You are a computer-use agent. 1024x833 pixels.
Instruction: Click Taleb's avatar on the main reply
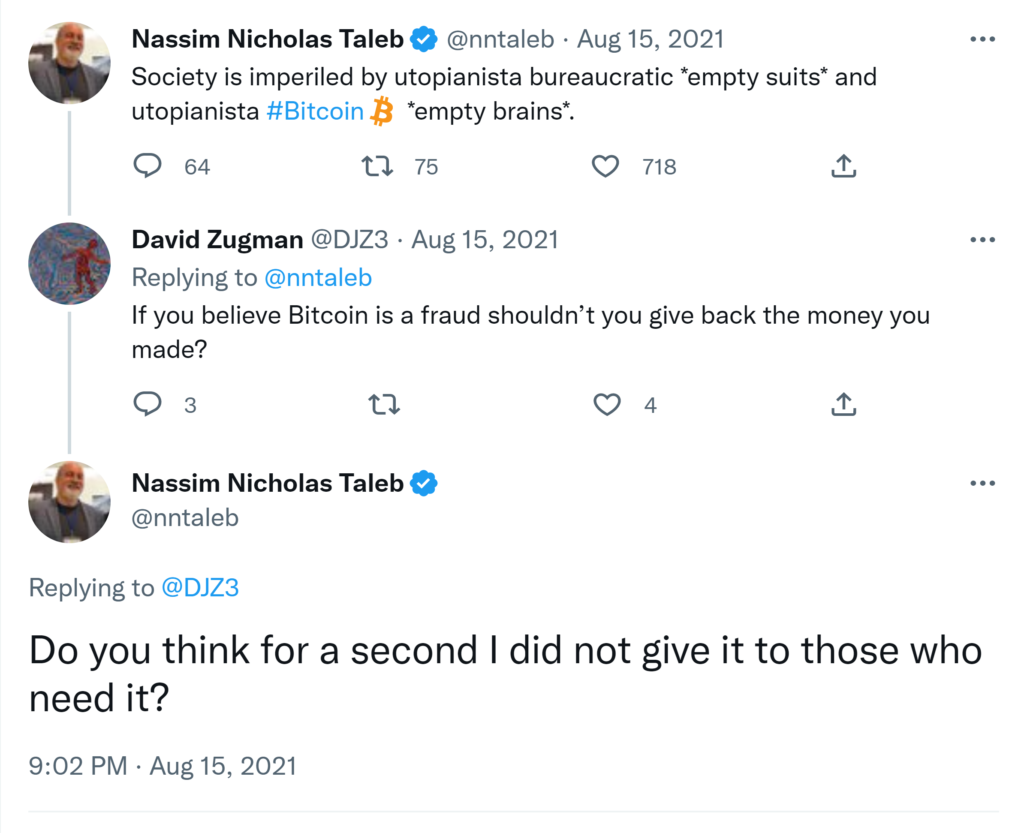70,502
